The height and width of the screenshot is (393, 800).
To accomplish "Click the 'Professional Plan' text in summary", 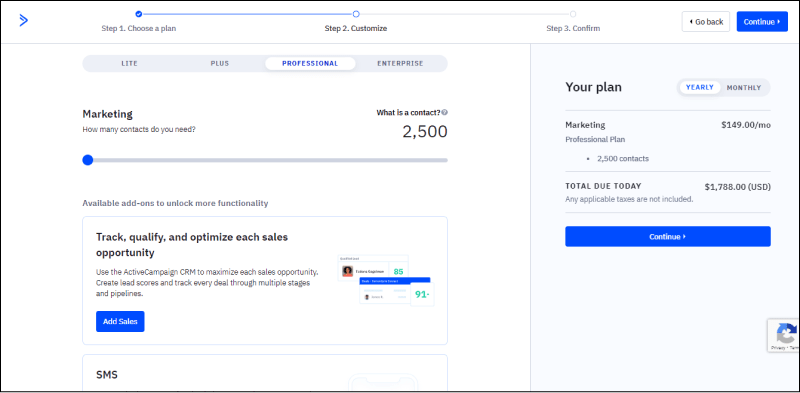I will 595,139.
